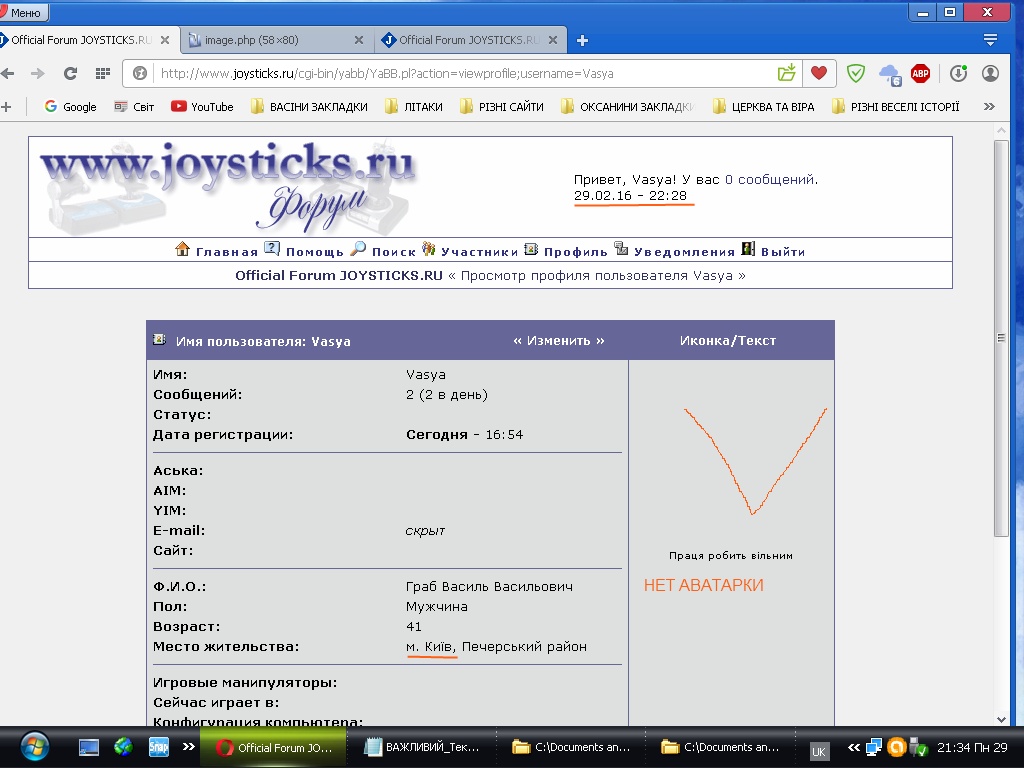Screen dimensions: 1024x768
Task: Click the Праця робить вільним text
Action: tap(731, 556)
